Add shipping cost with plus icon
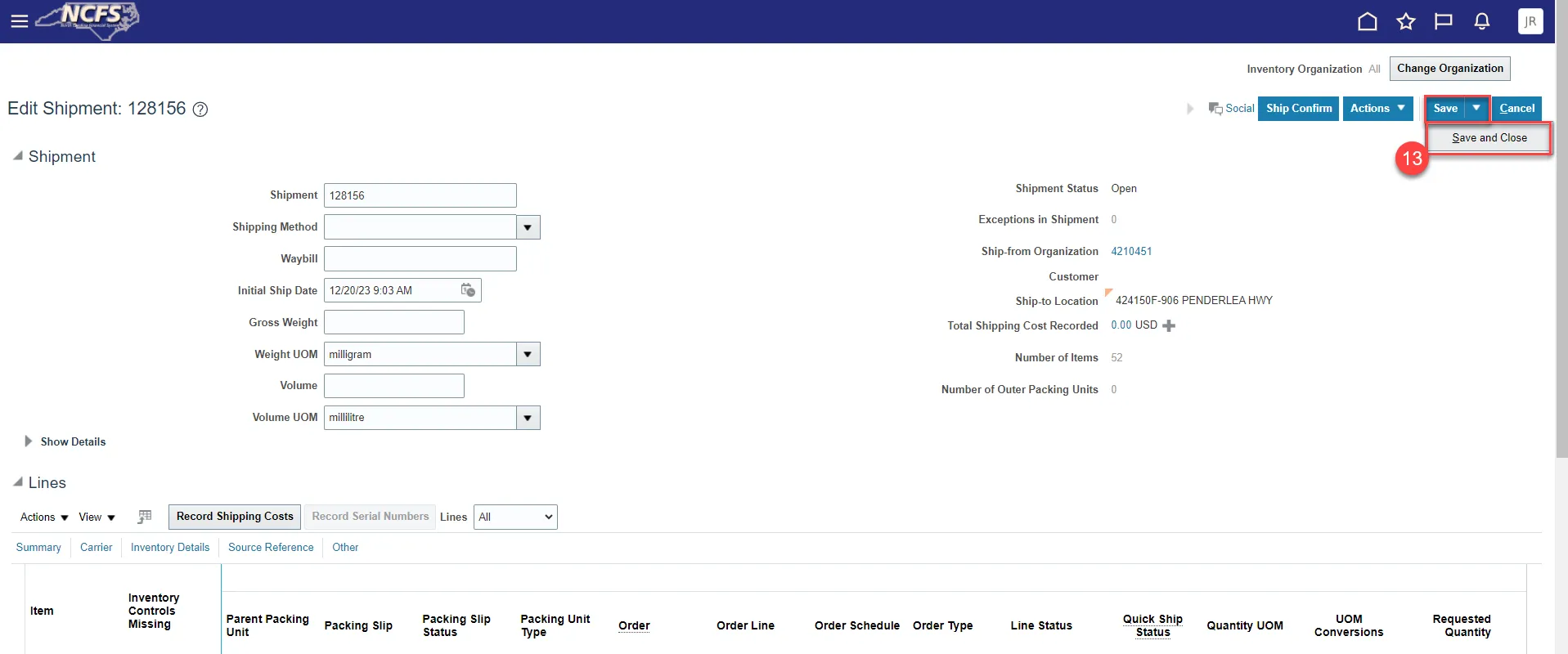The height and width of the screenshot is (654, 1568). [1169, 325]
